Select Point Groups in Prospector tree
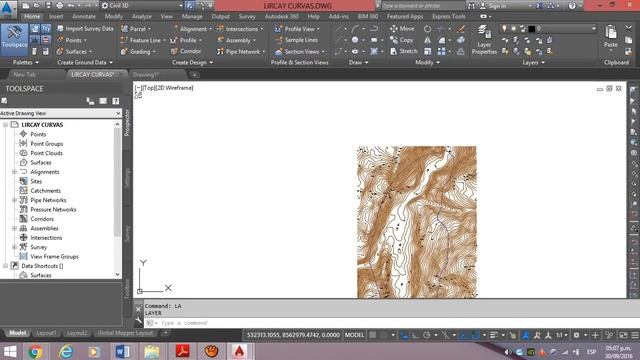 pos(47,144)
